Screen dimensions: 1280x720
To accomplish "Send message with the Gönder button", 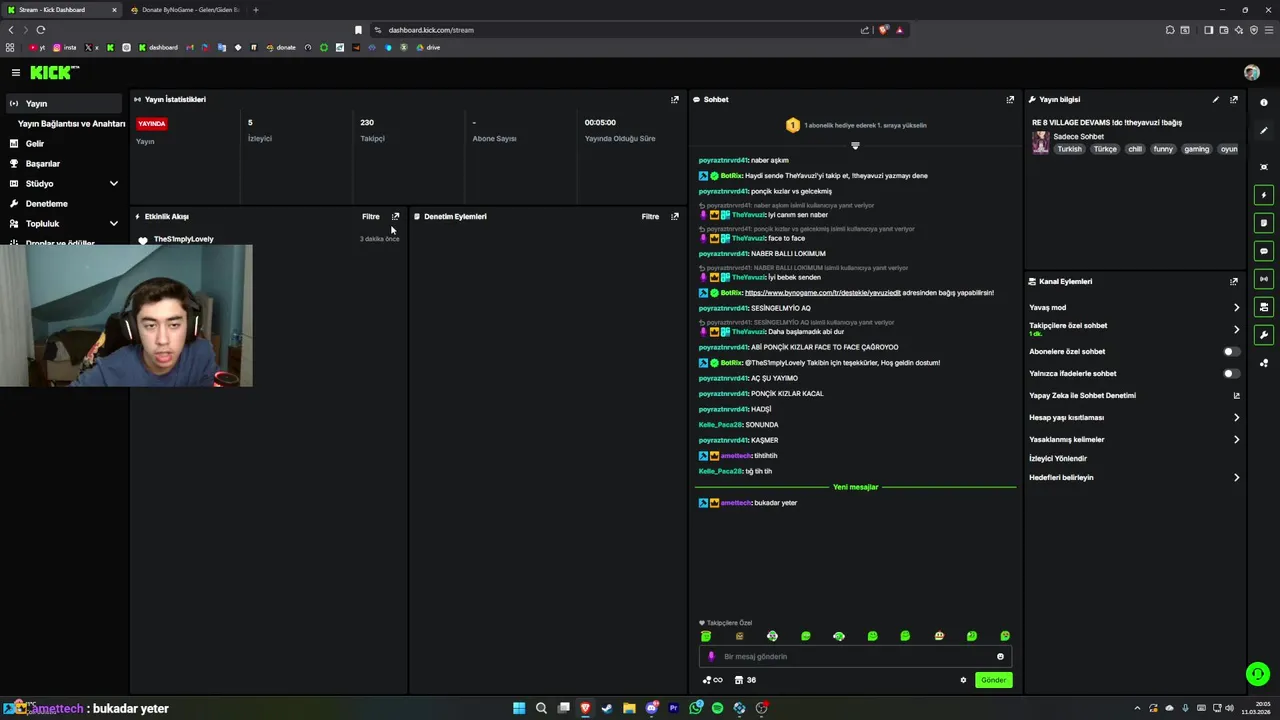I will pos(993,680).
